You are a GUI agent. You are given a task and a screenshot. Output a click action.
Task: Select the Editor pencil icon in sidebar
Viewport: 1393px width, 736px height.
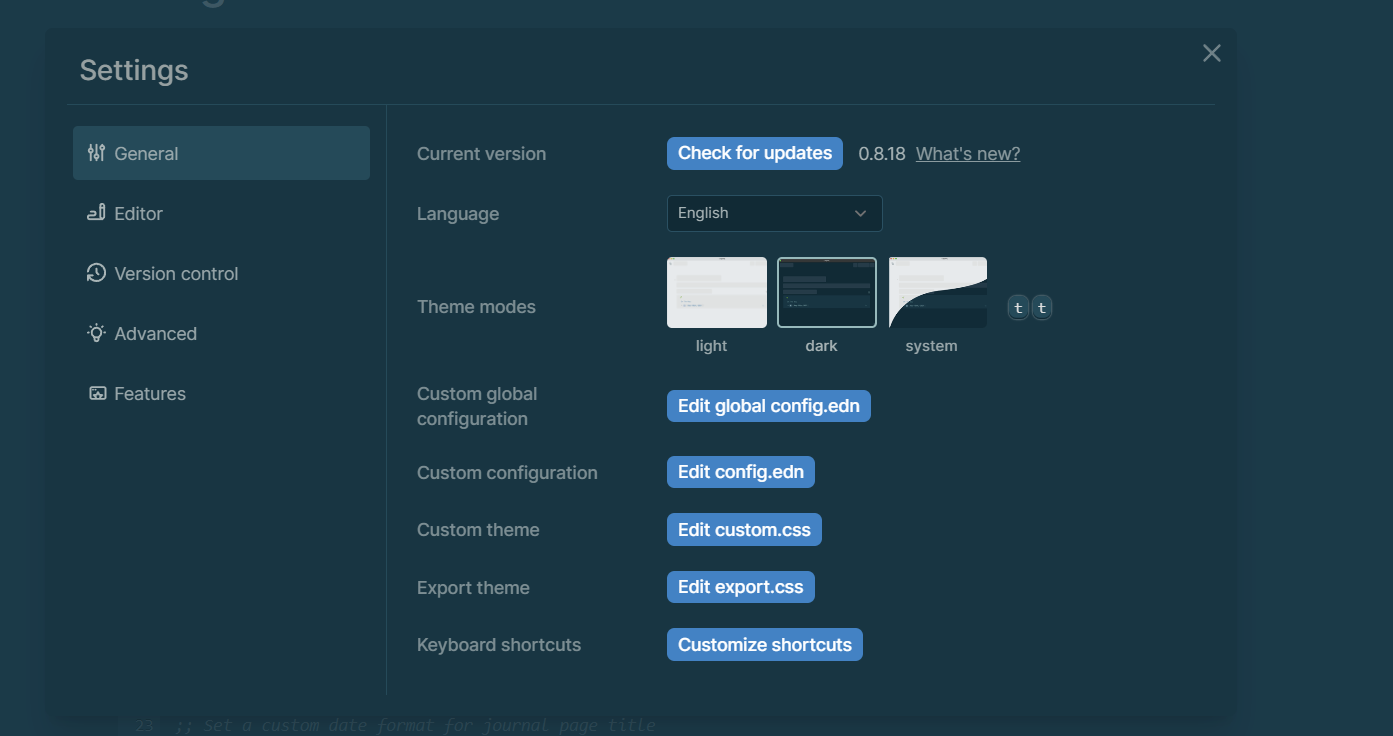[95, 213]
